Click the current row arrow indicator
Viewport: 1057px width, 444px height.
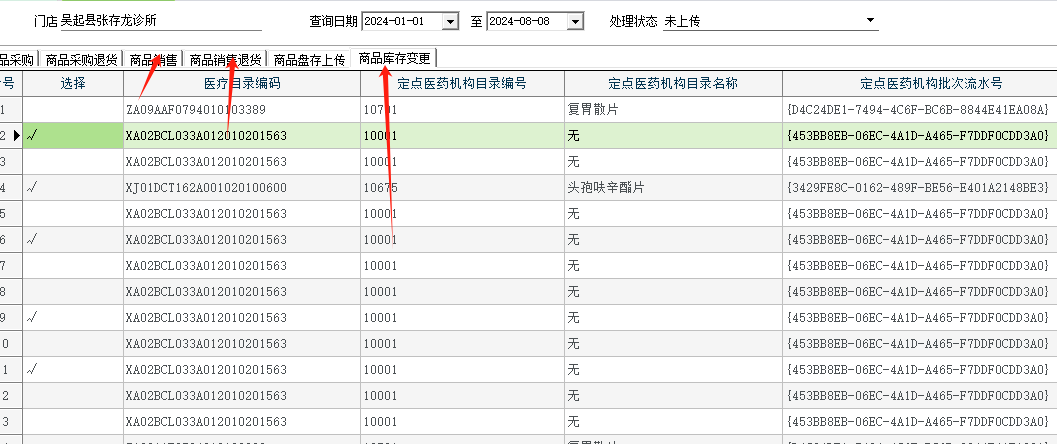click(x=15, y=136)
